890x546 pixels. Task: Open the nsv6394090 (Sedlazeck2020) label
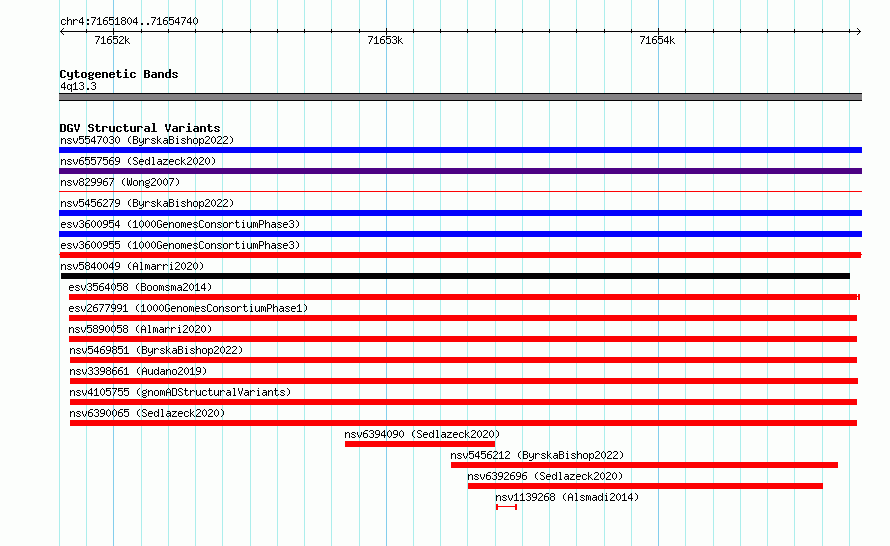click(x=422, y=434)
